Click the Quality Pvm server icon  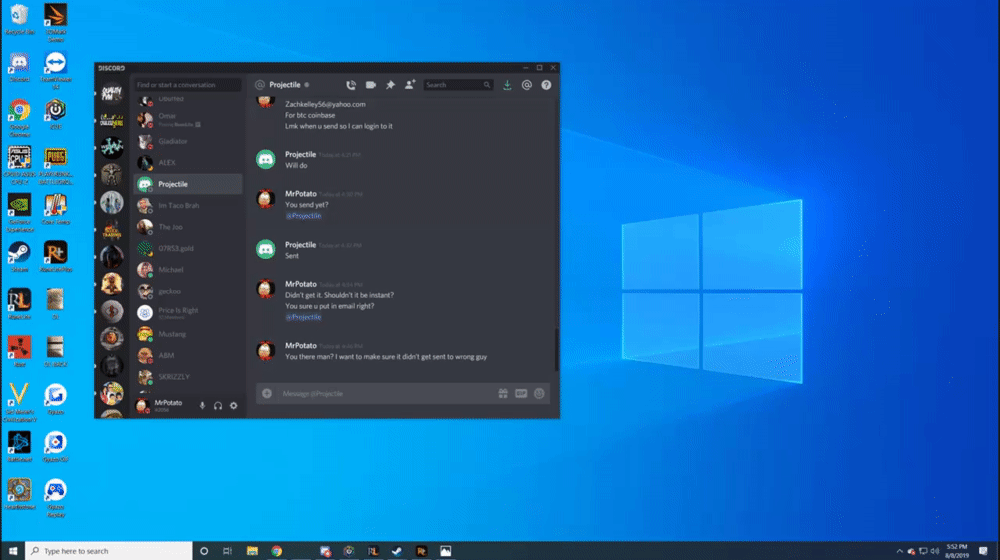tap(112, 94)
